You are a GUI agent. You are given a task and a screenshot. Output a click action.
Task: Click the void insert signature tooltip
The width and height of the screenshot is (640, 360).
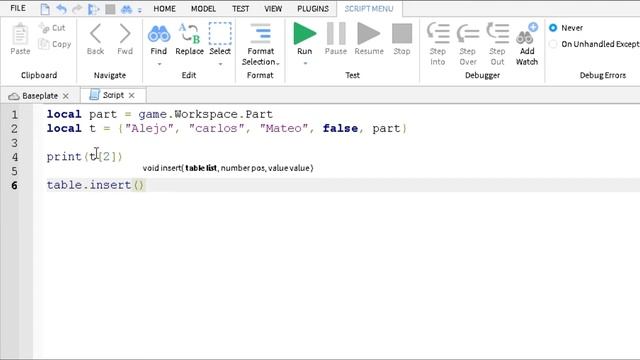click(228, 168)
